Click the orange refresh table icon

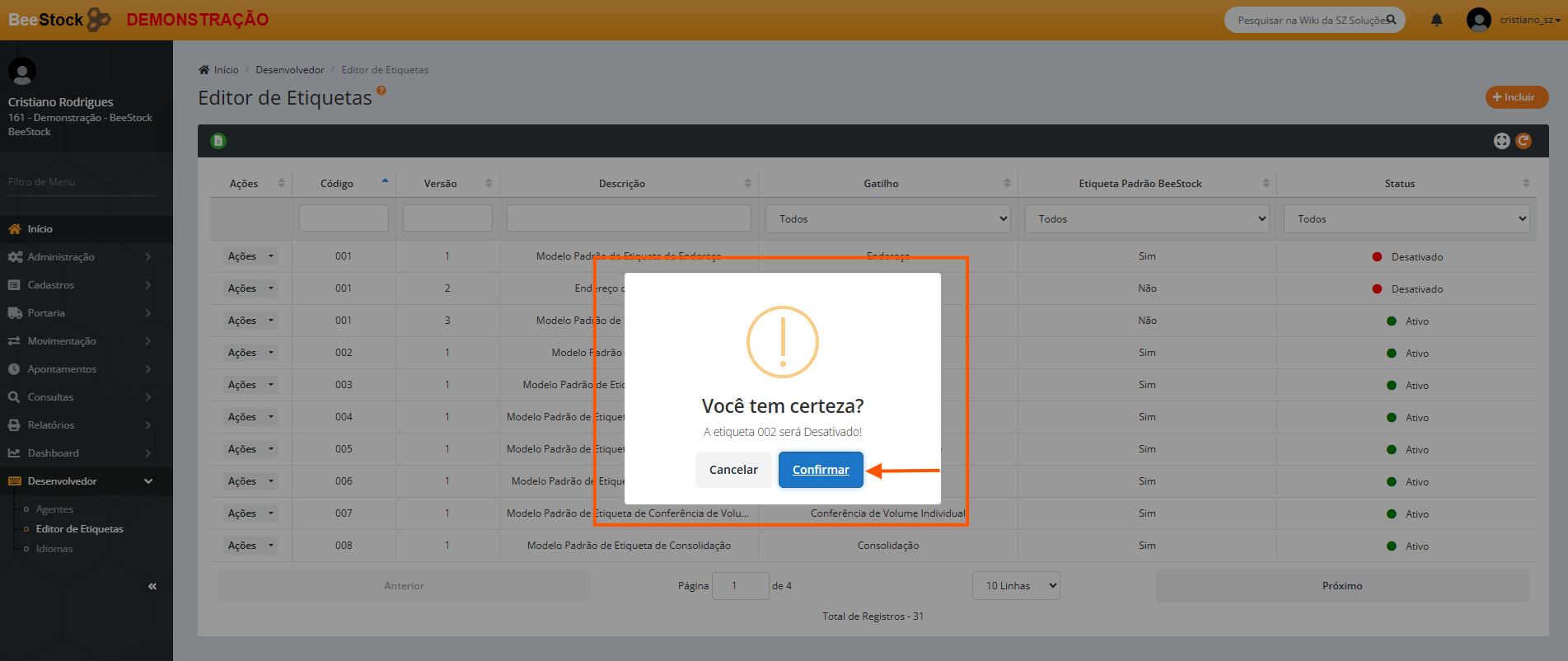click(x=1524, y=141)
